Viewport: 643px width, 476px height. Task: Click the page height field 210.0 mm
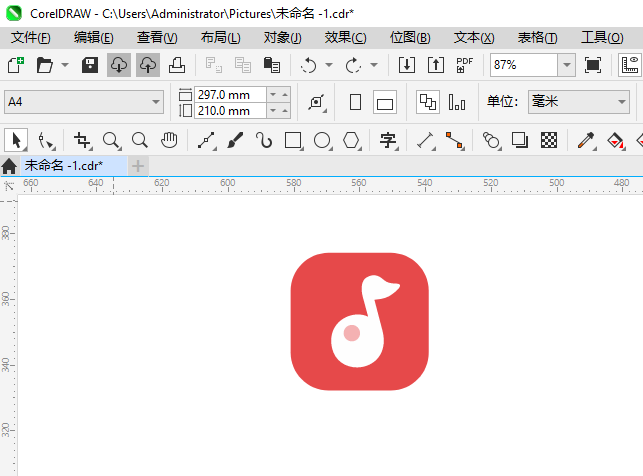coord(230,111)
